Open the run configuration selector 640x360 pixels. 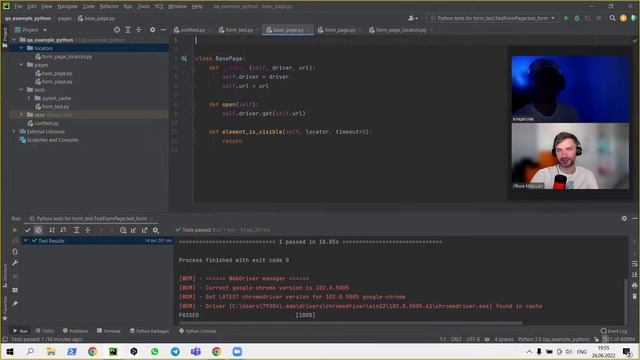coord(493,18)
